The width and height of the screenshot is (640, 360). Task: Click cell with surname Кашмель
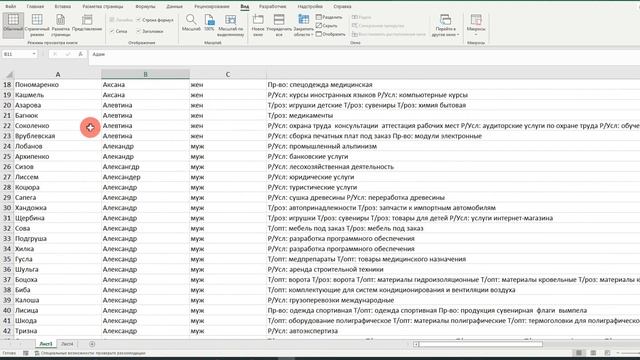58,95
